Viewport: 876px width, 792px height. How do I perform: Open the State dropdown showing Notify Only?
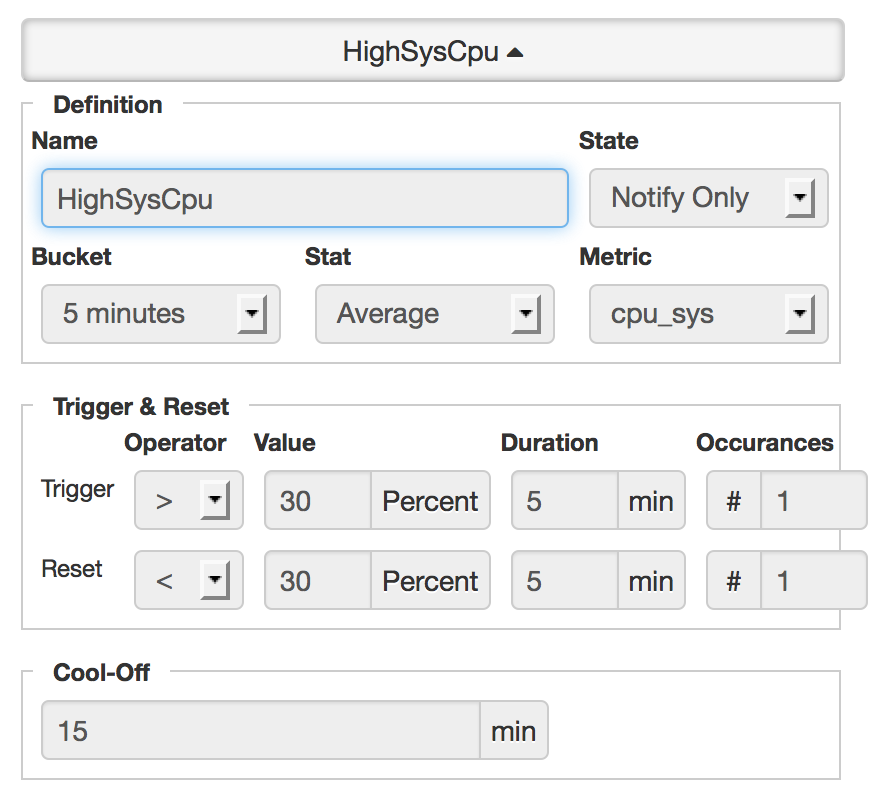(708, 198)
